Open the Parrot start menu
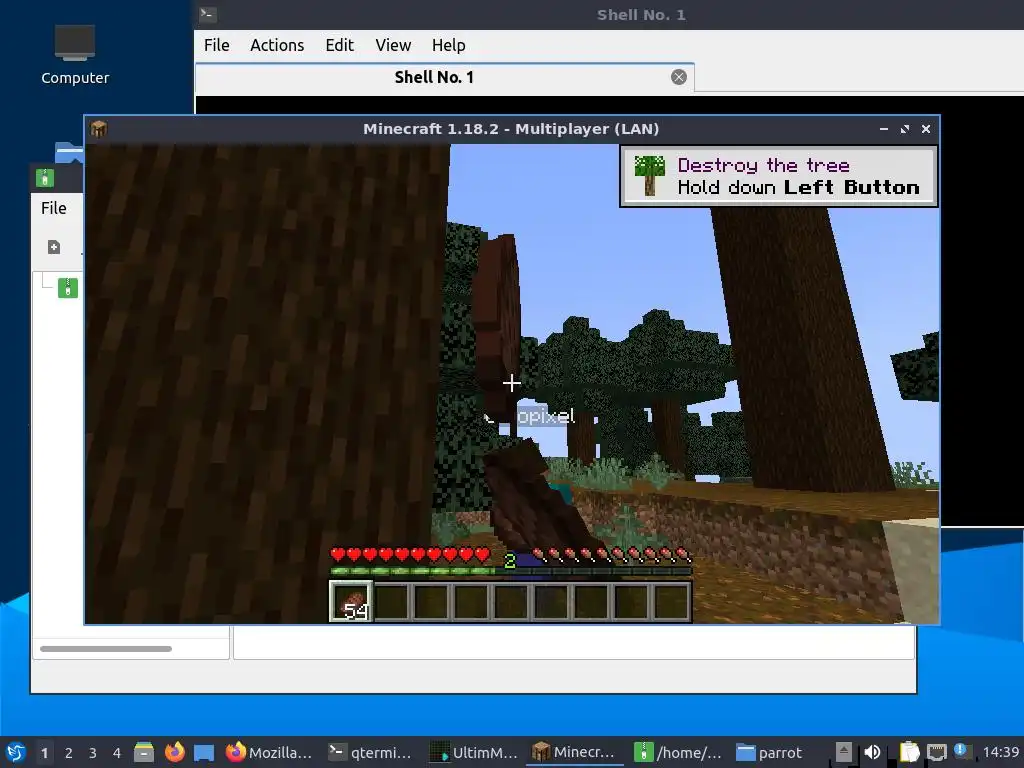The width and height of the screenshot is (1024, 768). pyautogui.click(x=16, y=752)
